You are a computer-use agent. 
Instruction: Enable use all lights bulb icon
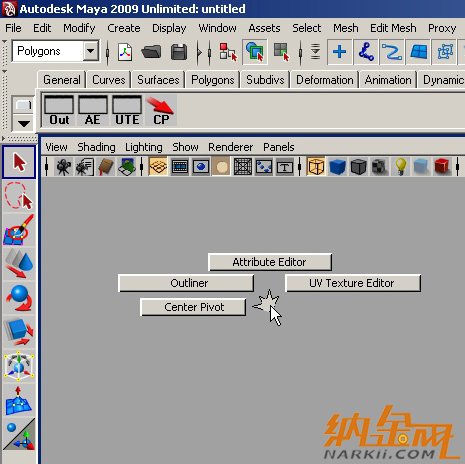coord(401,166)
